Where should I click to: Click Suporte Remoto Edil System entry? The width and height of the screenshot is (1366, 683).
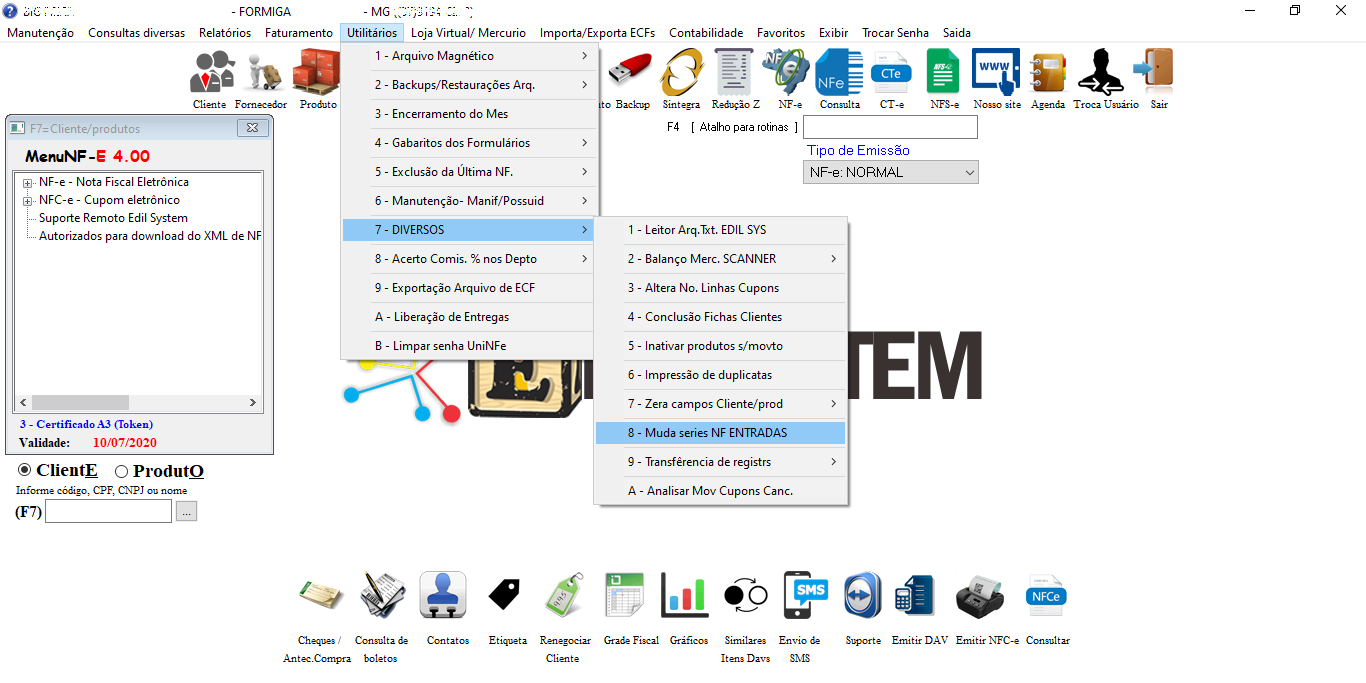[x=113, y=218]
